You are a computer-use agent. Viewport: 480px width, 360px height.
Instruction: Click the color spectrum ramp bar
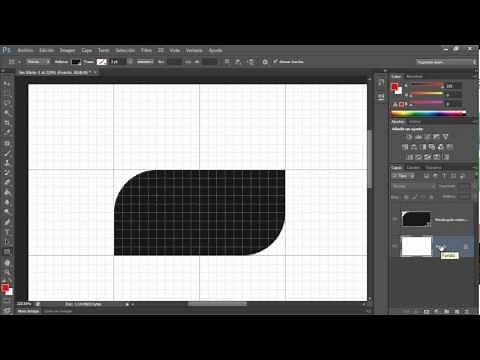(429, 113)
